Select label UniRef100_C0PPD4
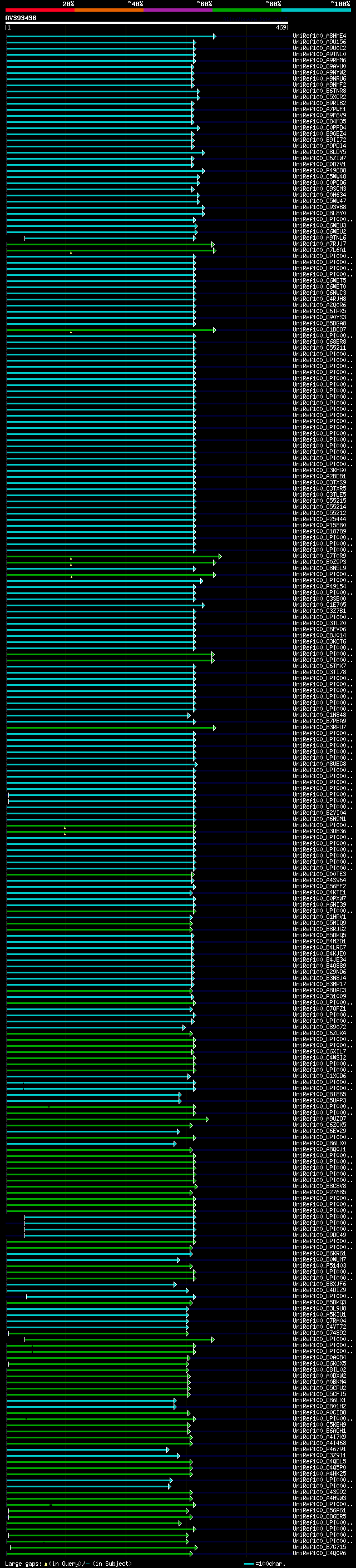Image resolution: width=356 pixels, height=1568 pixels. click(x=319, y=128)
